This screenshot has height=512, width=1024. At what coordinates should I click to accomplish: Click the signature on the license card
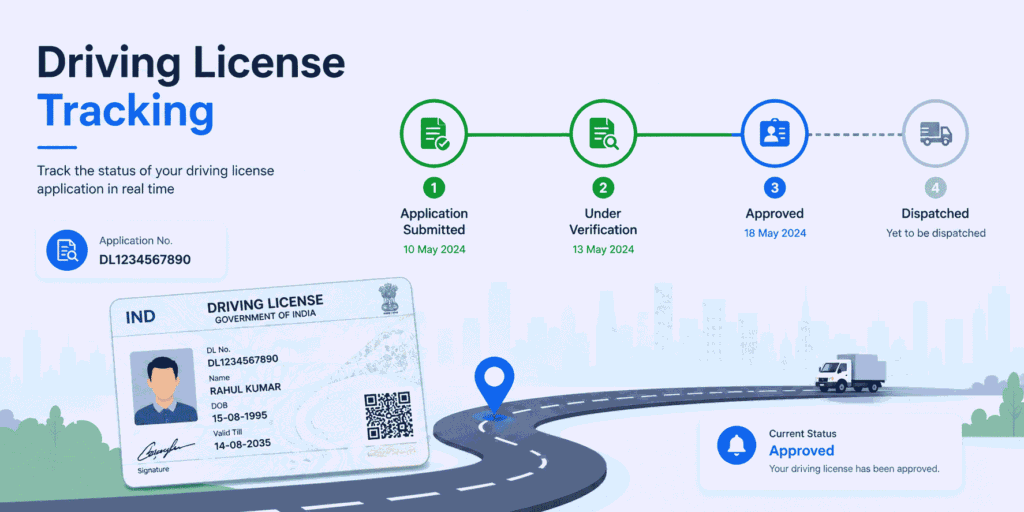tap(166, 449)
